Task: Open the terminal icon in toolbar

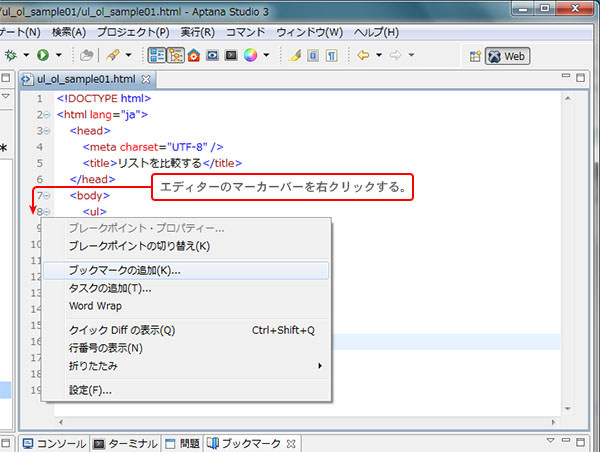Action: 231,55
